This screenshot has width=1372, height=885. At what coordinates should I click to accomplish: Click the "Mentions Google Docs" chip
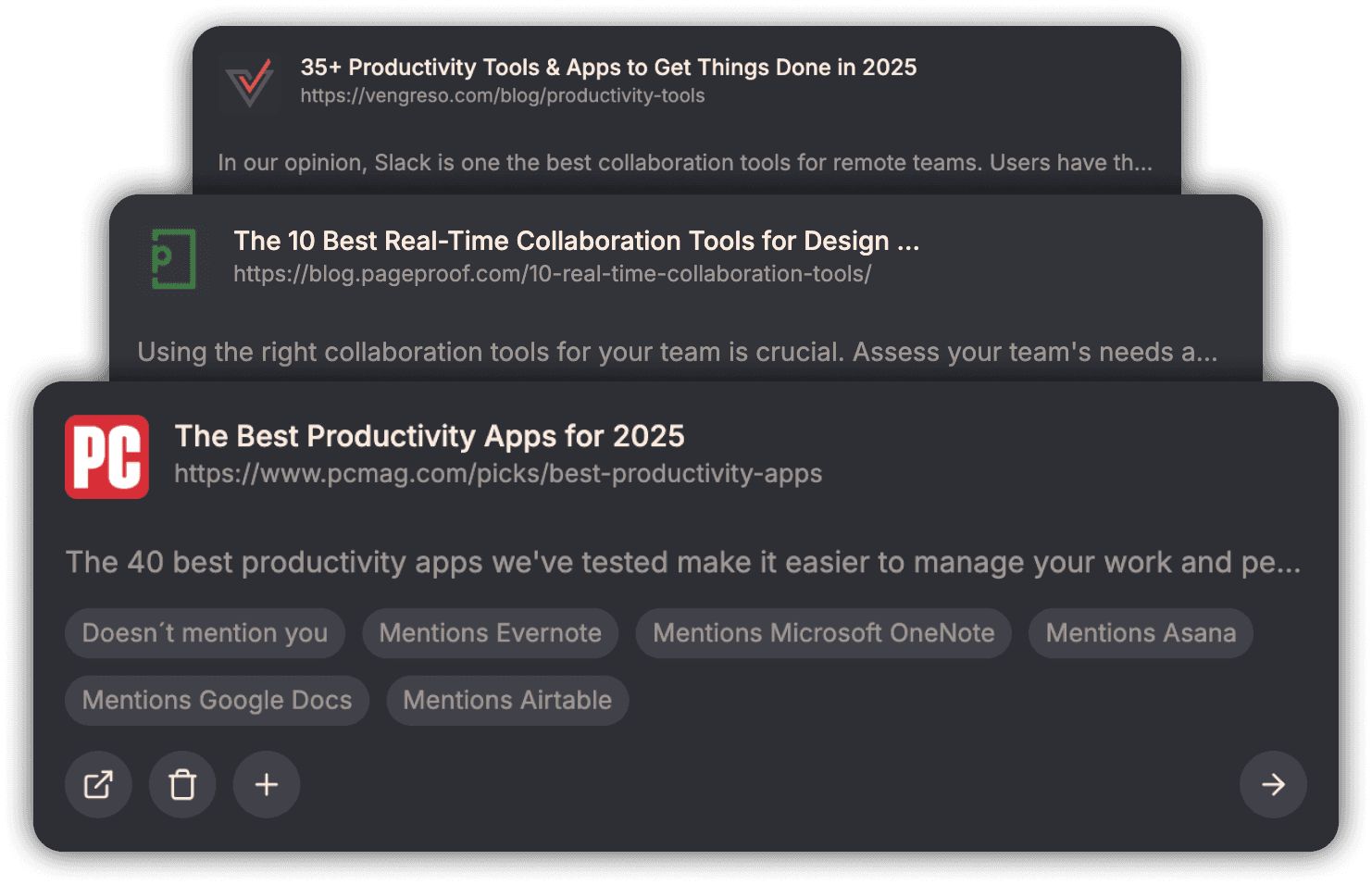point(217,700)
